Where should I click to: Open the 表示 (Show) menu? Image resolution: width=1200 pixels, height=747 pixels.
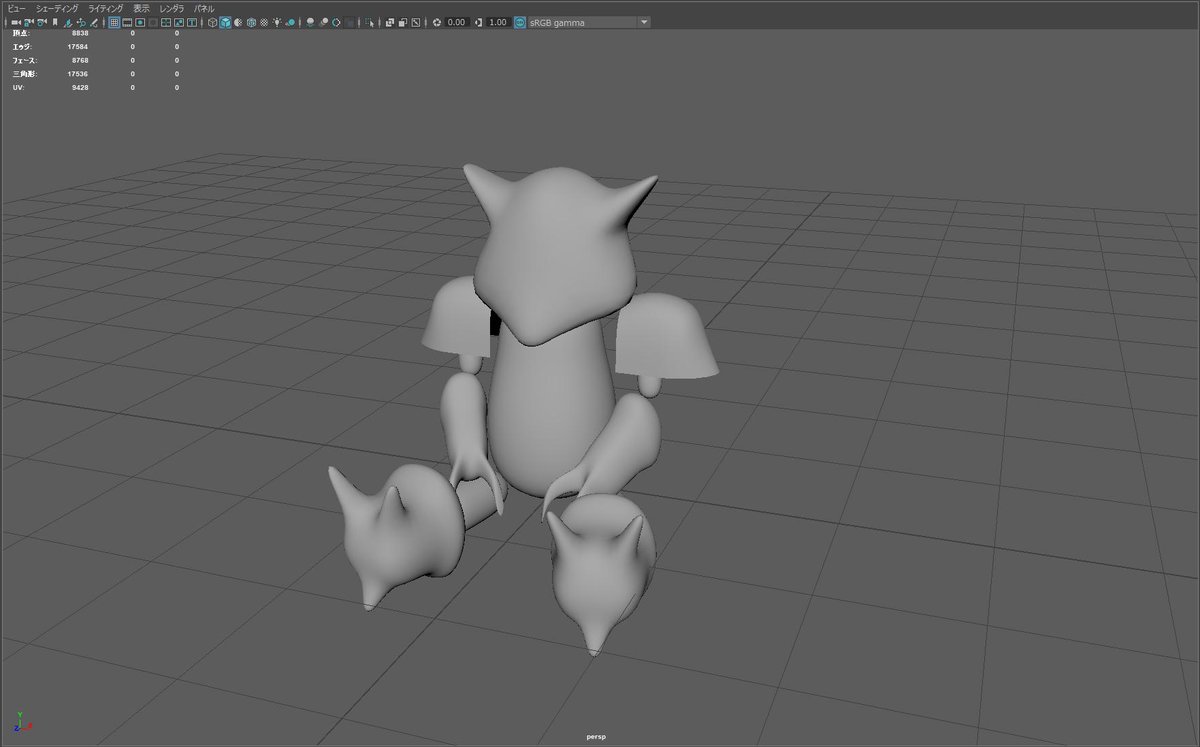coord(141,8)
